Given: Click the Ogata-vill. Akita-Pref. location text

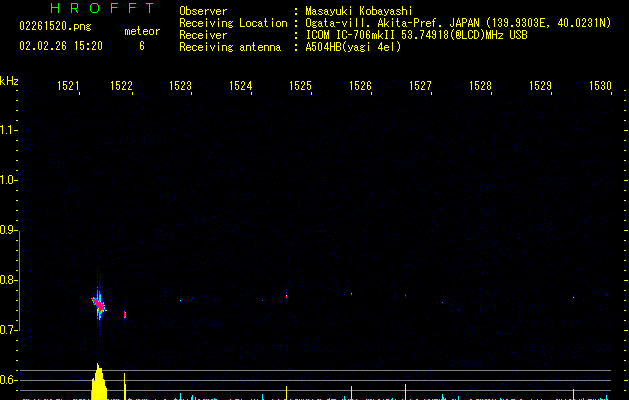Looking at the screenshot, I should tap(458, 23).
